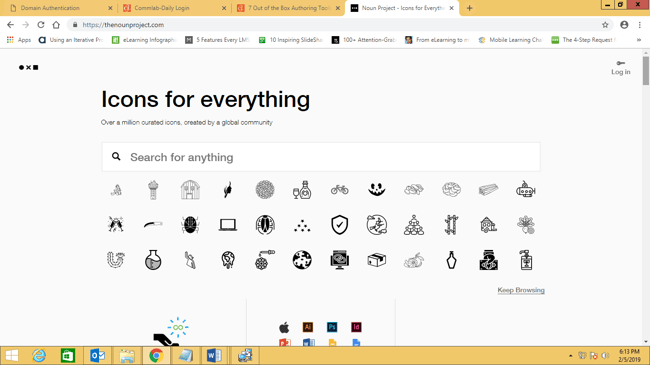
Task: Open the laptop icon
Action: tap(228, 225)
